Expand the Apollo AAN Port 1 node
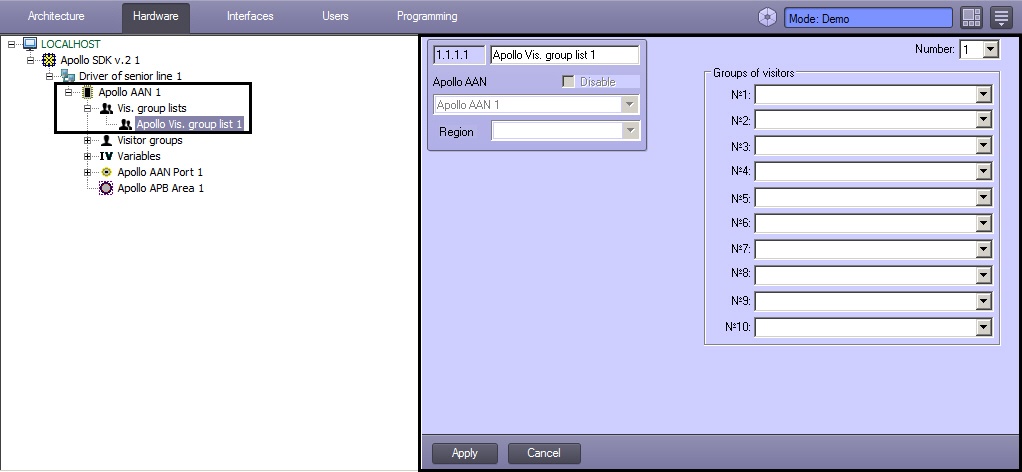This screenshot has height=472, width=1022. pos(87,172)
